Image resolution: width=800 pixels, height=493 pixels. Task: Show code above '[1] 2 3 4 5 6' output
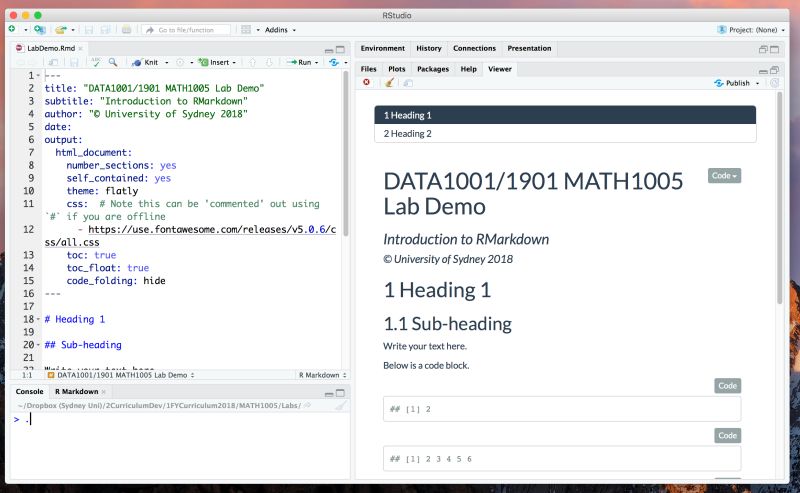click(x=728, y=435)
